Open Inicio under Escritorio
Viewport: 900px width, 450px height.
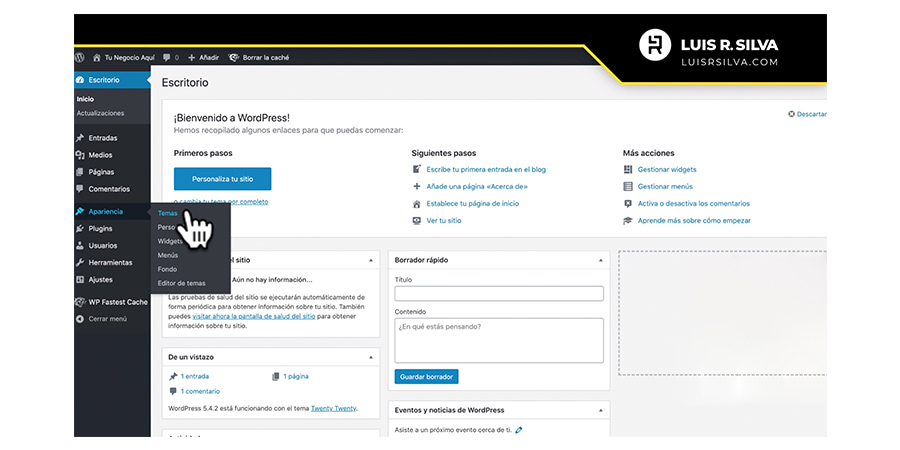click(x=86, y=99)
